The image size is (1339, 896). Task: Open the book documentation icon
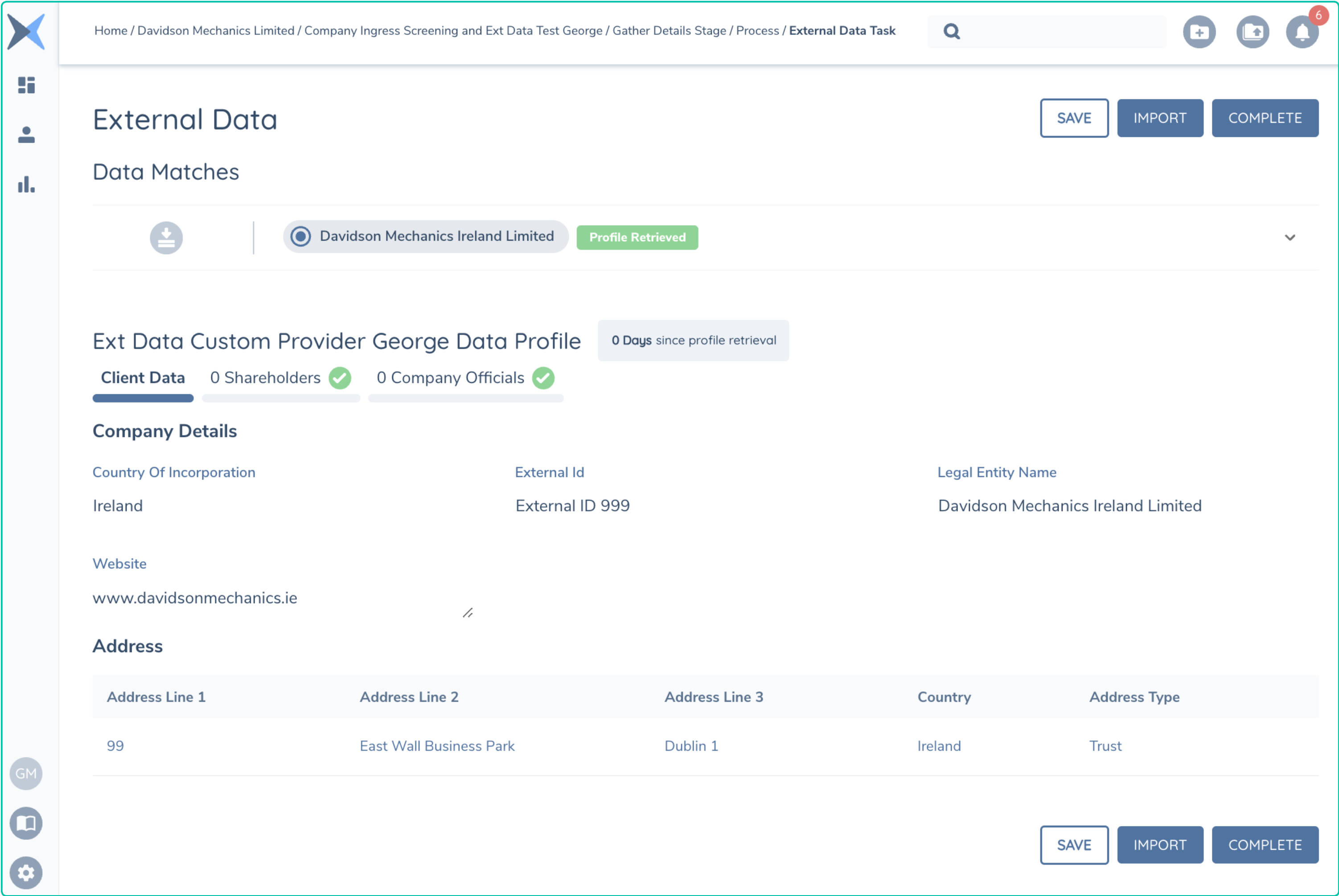coord(26,823)
